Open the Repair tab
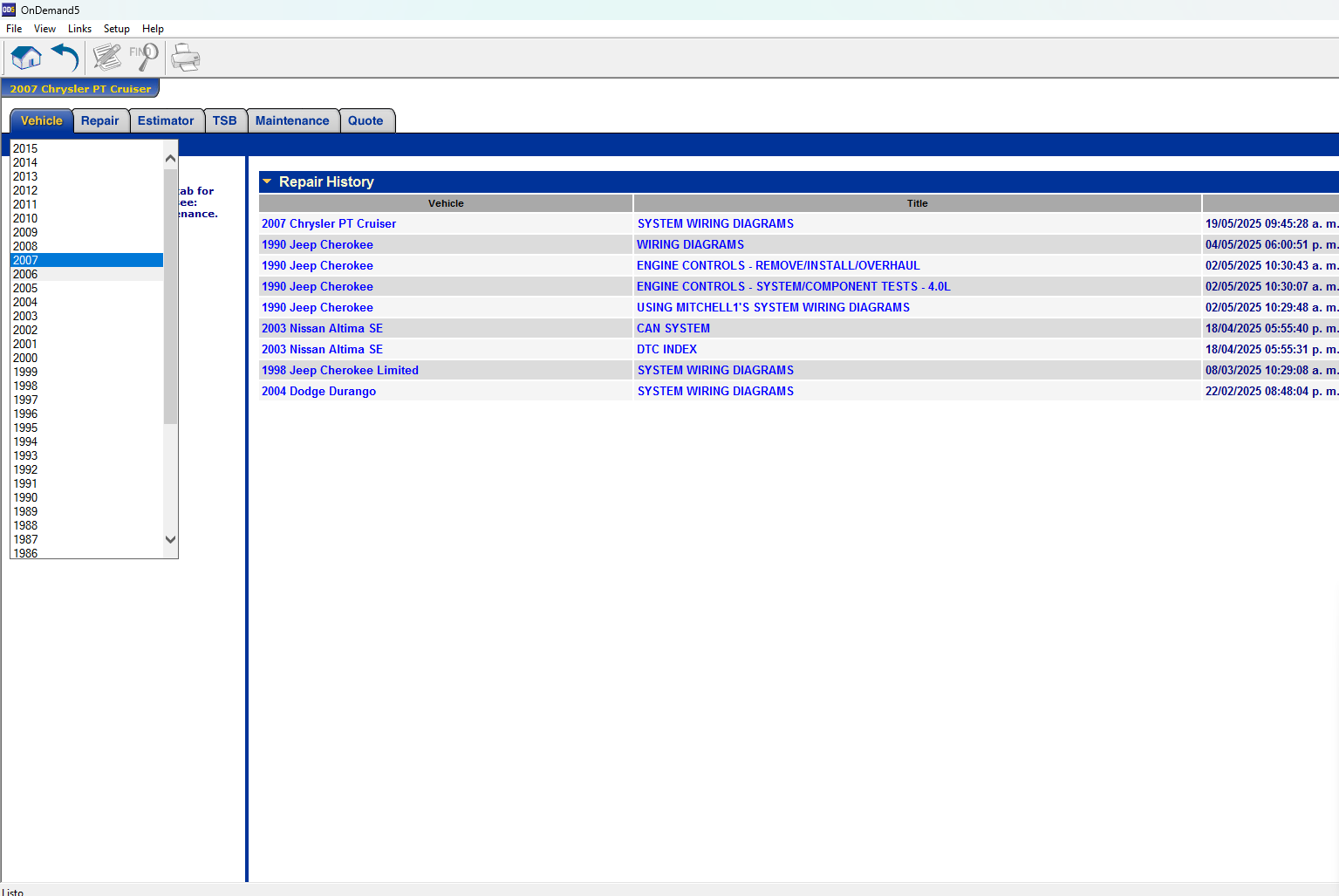The width and height of the screenshot is (1339, 896). [x=99, y=120]
